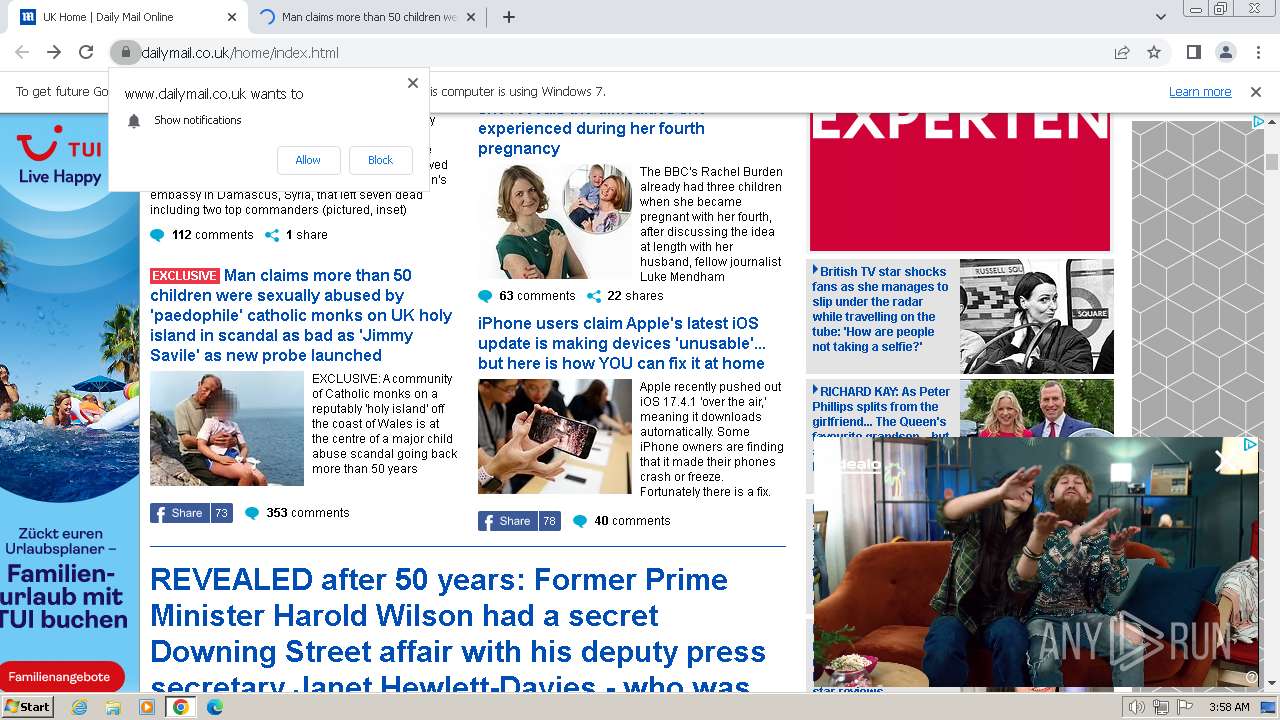This screenshot has height=720, width=1280.
Task: Go forward to the next page
Action: click(54, 52)
